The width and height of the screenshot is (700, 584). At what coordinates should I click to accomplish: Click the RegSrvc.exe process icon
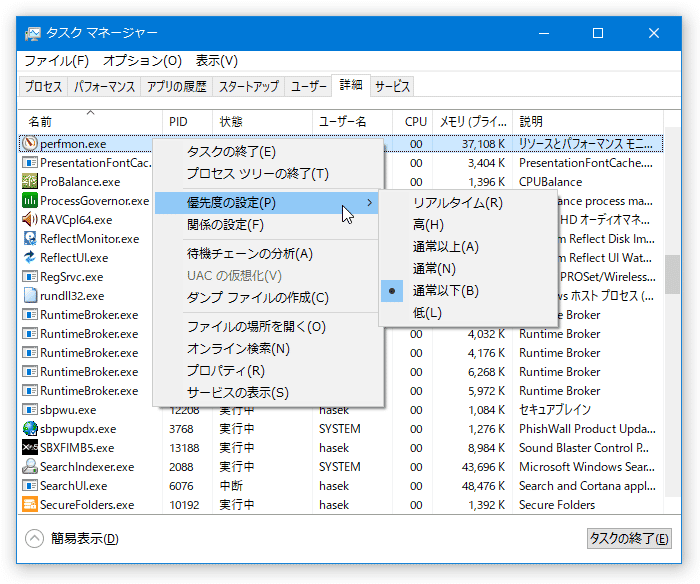tap(30, 276)
